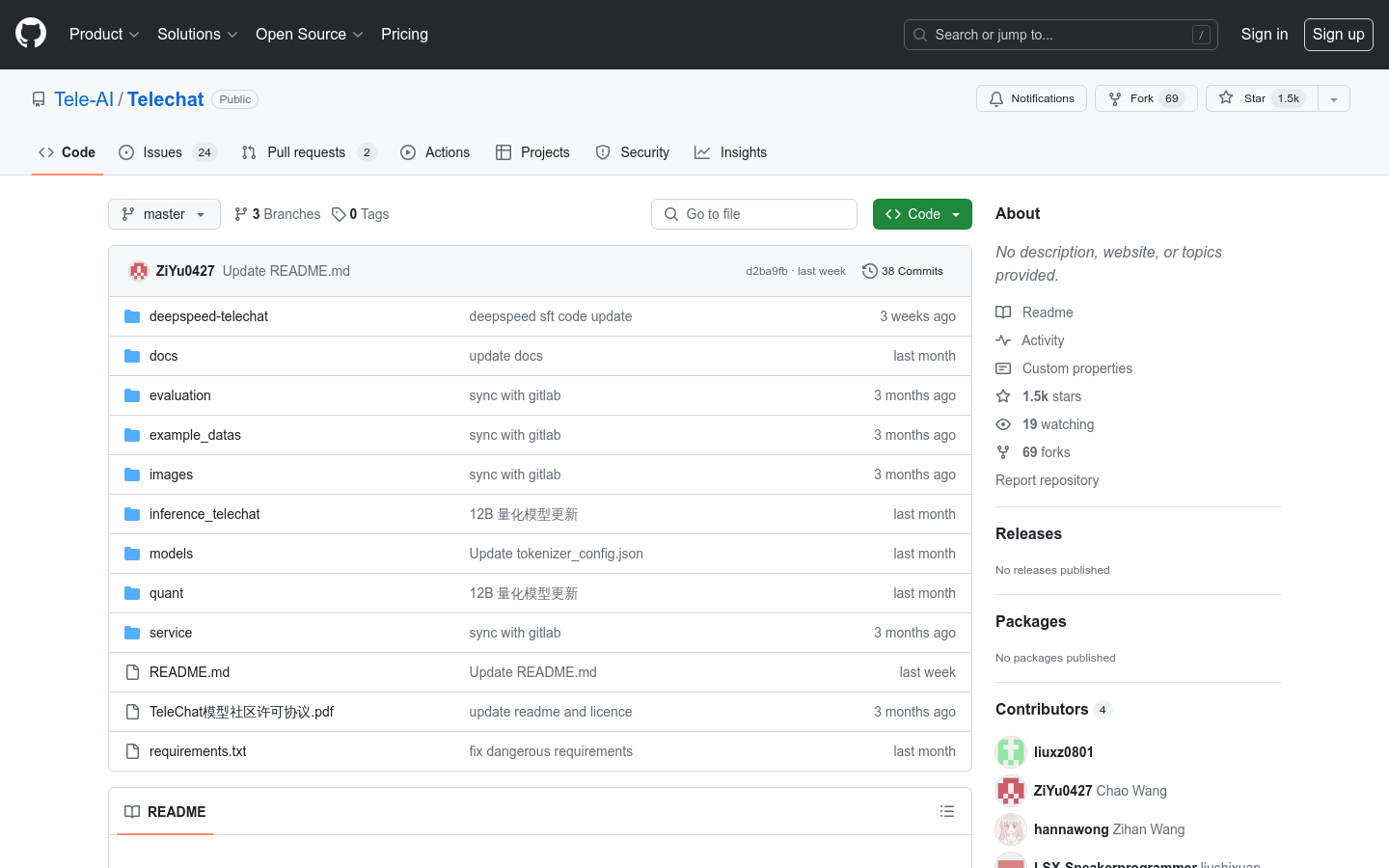Click the fork icon beside 69 forks
Image resolution: width=1389 pixels, height=868 pixels.
point(1003,452)
